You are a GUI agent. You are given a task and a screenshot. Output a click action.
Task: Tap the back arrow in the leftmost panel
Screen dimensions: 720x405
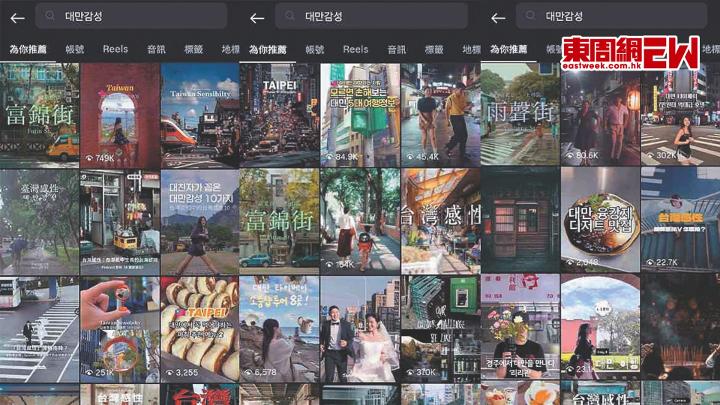[x=17, y=17]
